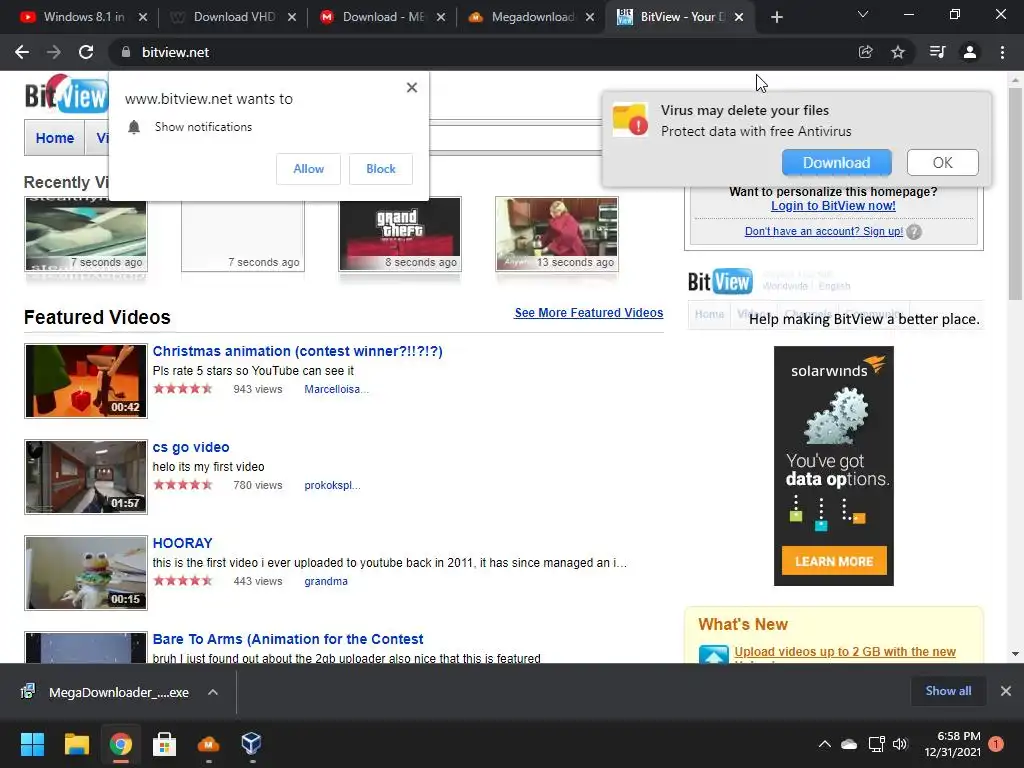Open a new browser tab
The width and height of the screenshot is (1024, 768).
point(776,17)
